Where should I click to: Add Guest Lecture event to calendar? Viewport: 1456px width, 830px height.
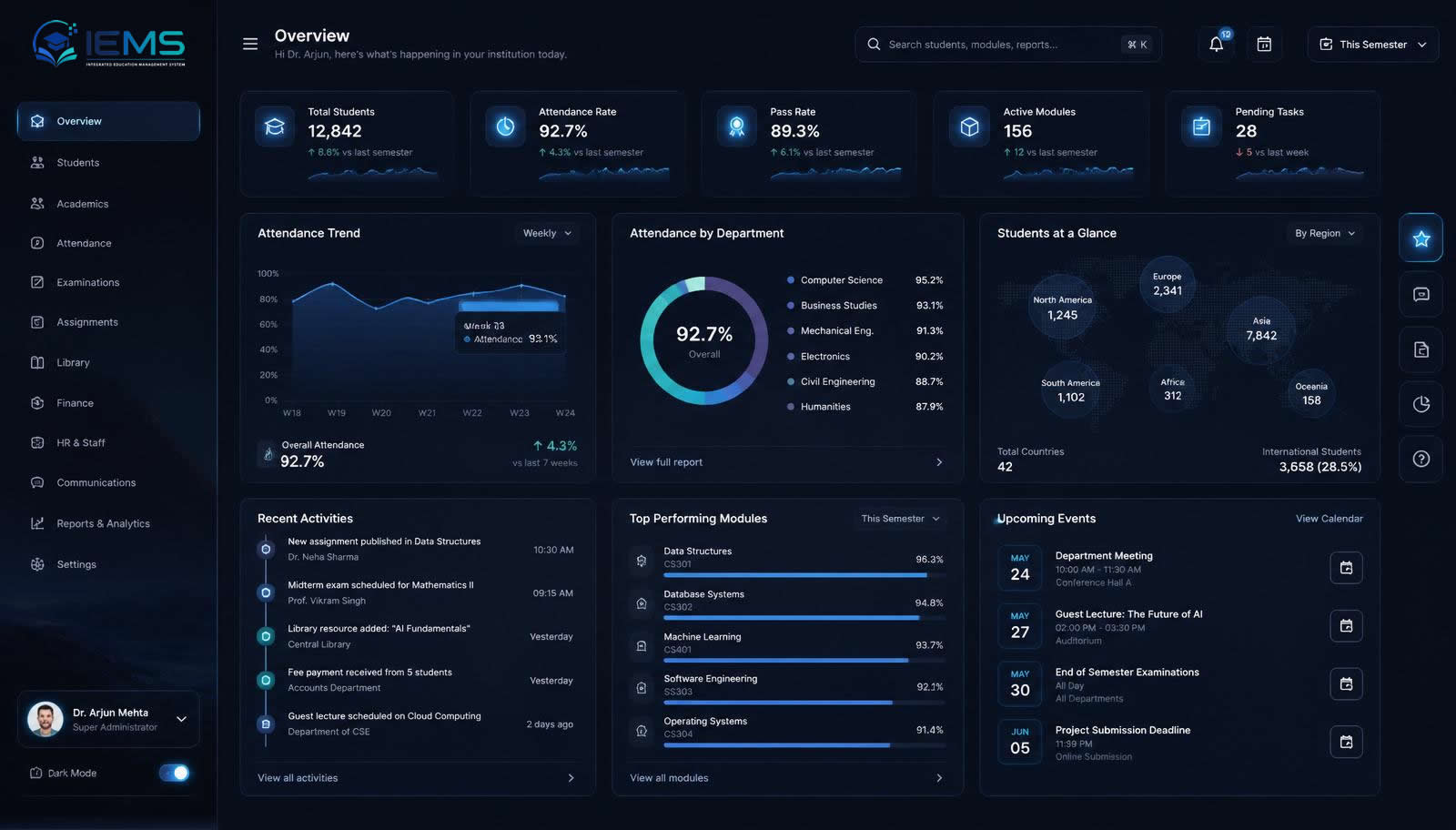pos(1346,626)
